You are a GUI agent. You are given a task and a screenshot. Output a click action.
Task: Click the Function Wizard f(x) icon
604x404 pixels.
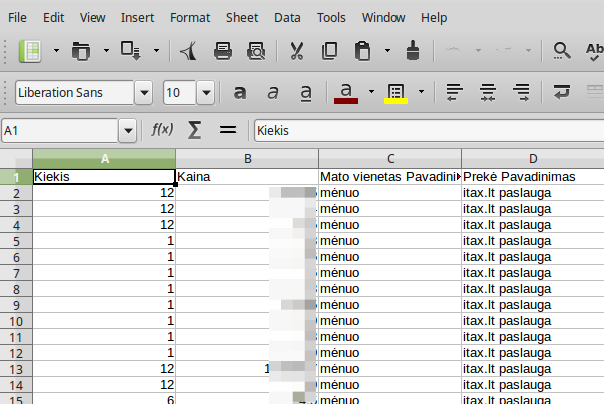click(162, 130)
